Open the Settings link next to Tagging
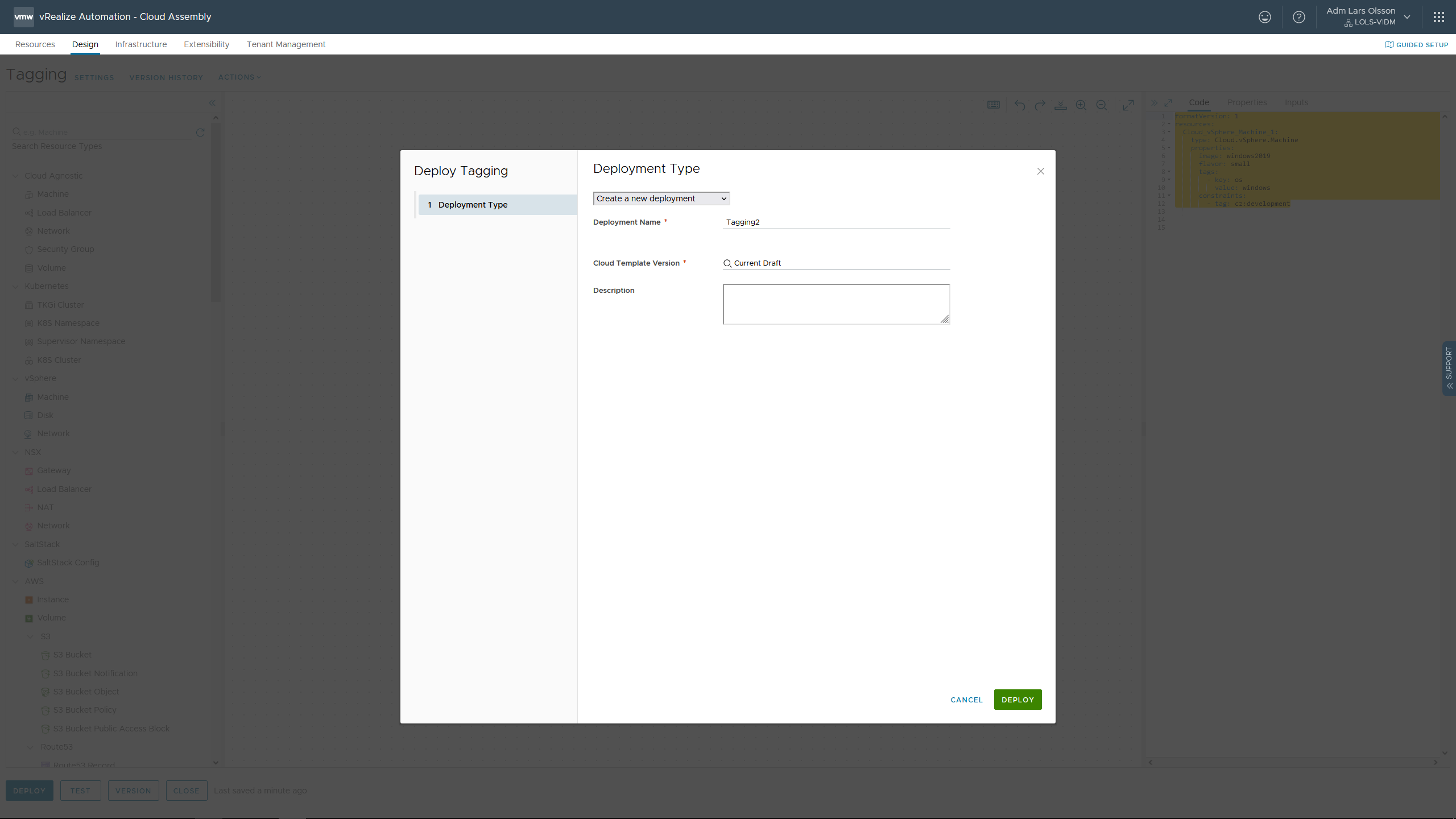Image resolution: width=1456 pixels, height=819 pixels. [94, 77]
